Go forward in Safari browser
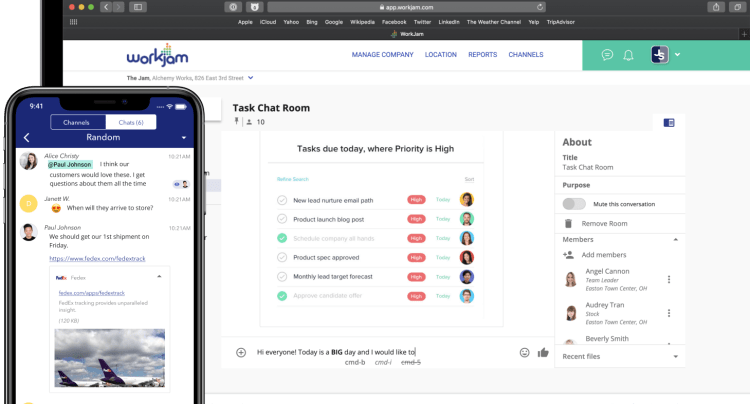This screenshot has height=404, width=750. 118,7
